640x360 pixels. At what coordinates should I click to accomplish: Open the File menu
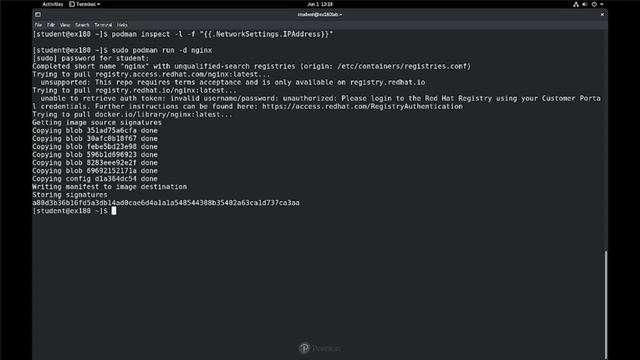[38, 25]
